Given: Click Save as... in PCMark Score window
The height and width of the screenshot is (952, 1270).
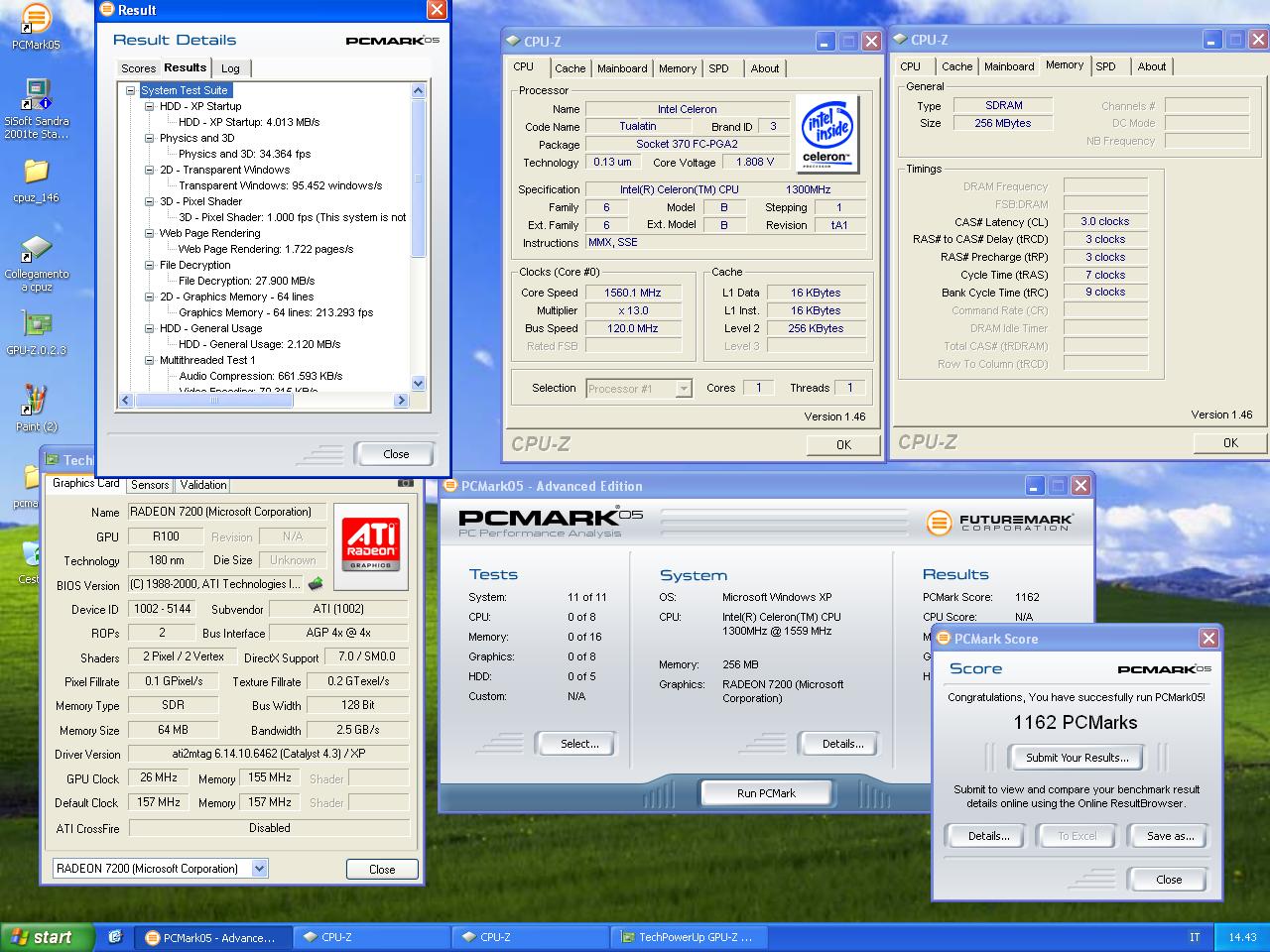Looking at the screenshot, I should coord(1170,836).
